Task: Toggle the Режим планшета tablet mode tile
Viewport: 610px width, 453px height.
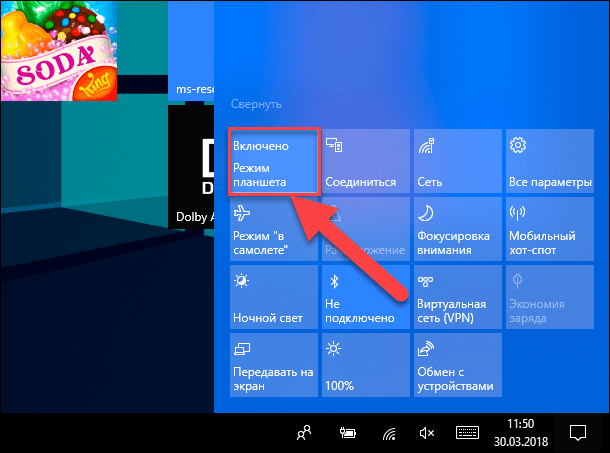Action: point(274,161)
